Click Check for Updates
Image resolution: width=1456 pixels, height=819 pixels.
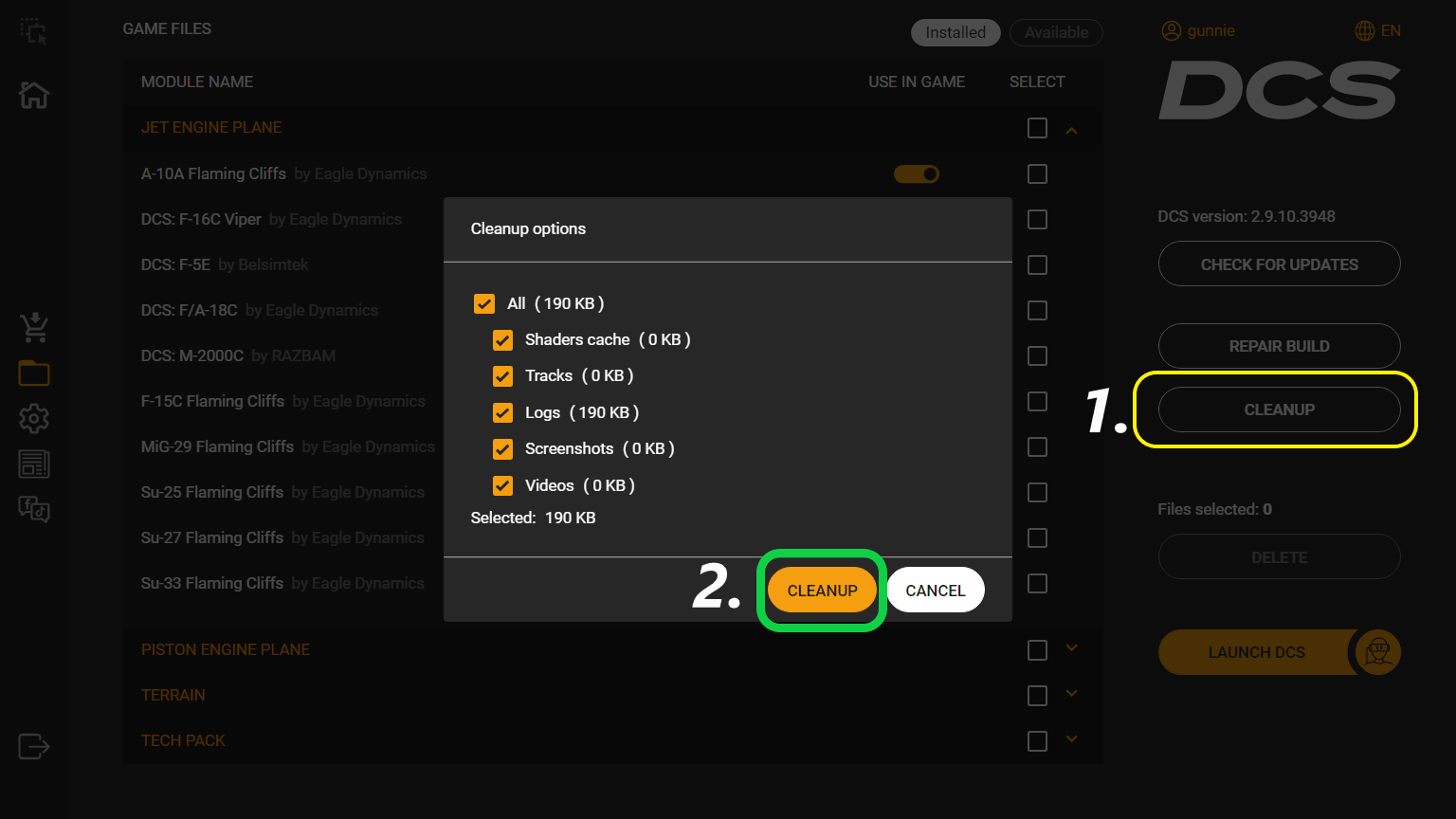[x=1279, y=264]
